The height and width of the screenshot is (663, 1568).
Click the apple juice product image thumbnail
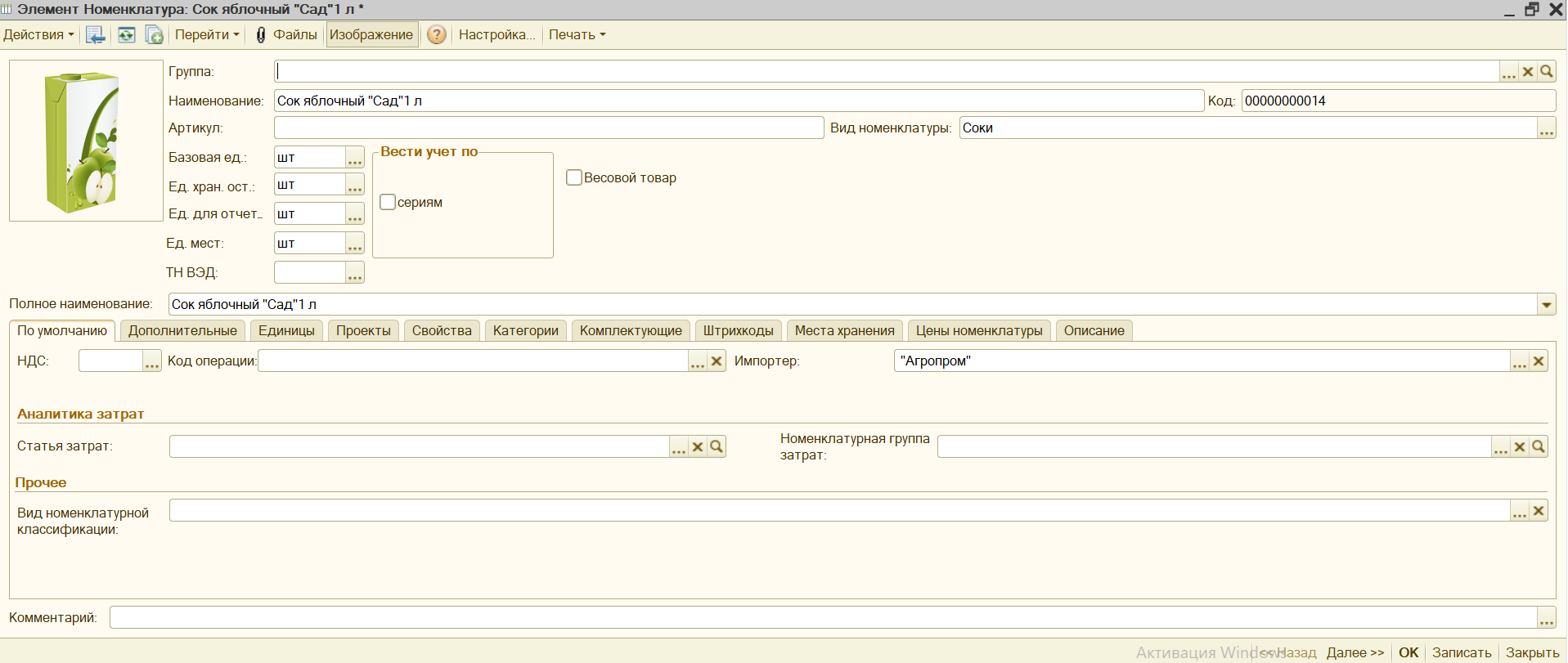pos(86,141)
